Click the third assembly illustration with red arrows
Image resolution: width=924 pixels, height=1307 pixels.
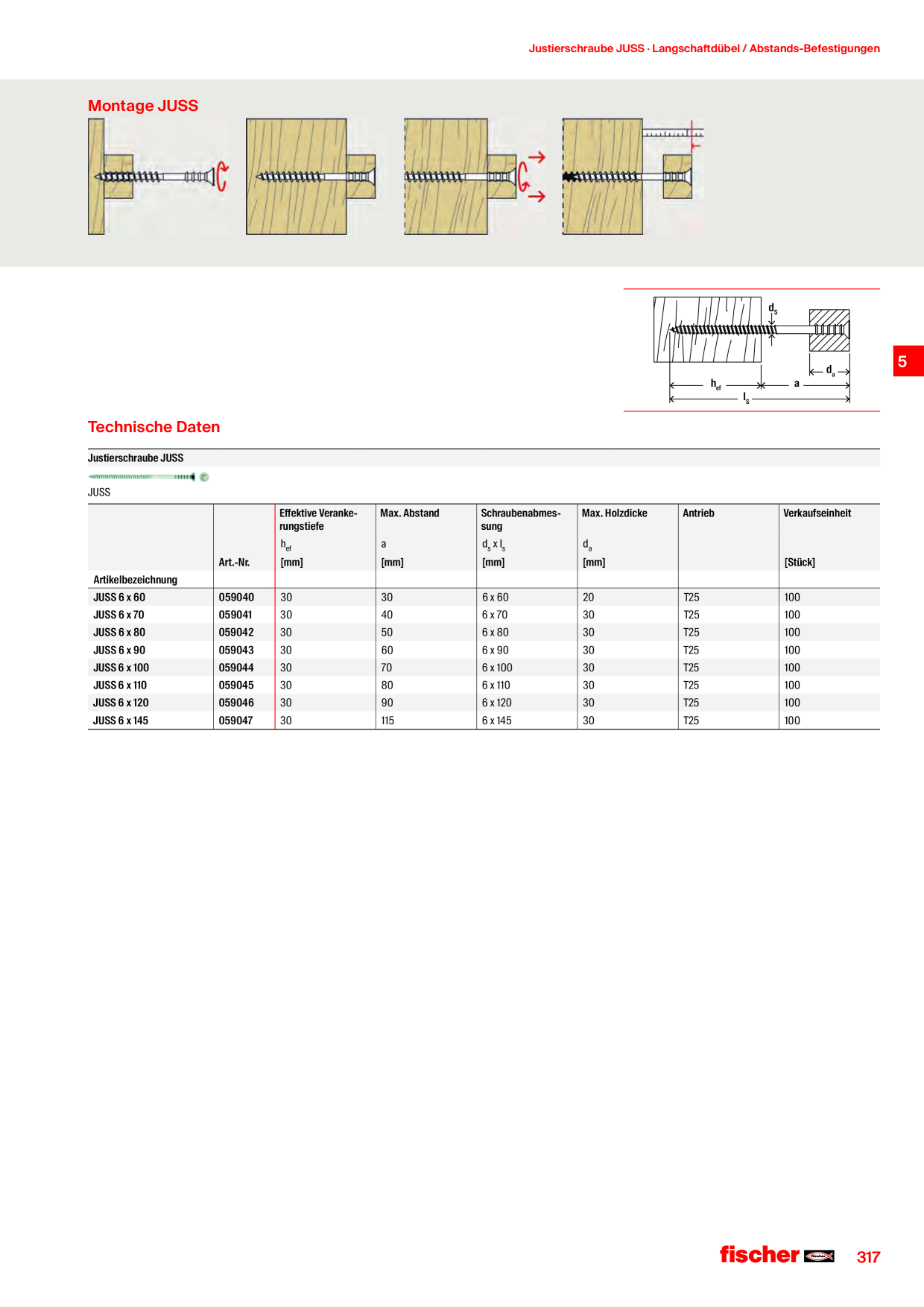coord(475,177)
